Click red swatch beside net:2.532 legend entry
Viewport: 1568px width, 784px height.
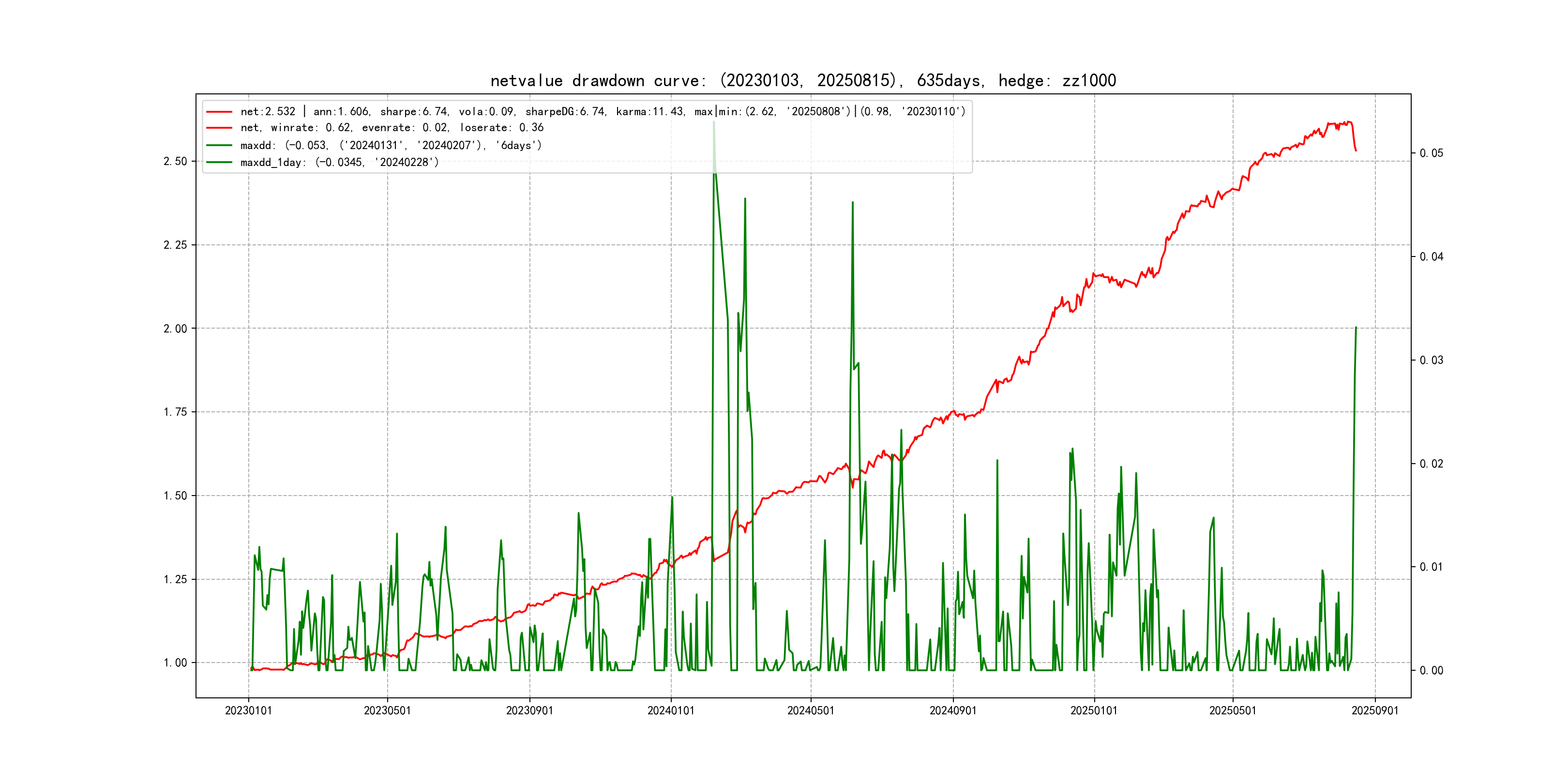219,112
